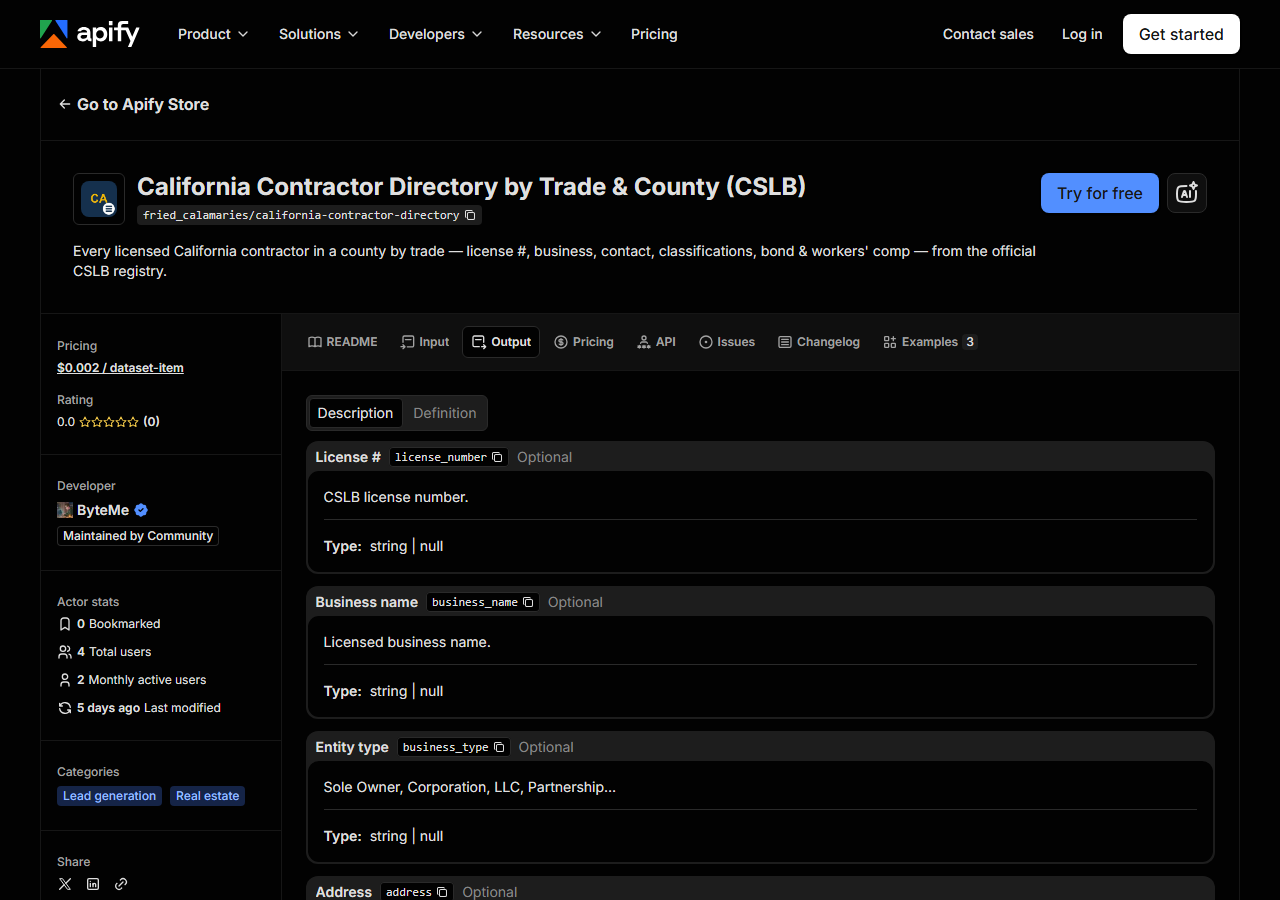Copy the actor slug fried_calamaries/california-contractor-directory
Image resolution: width=1280 pixels, height=900 pixels.
(470, 215)
